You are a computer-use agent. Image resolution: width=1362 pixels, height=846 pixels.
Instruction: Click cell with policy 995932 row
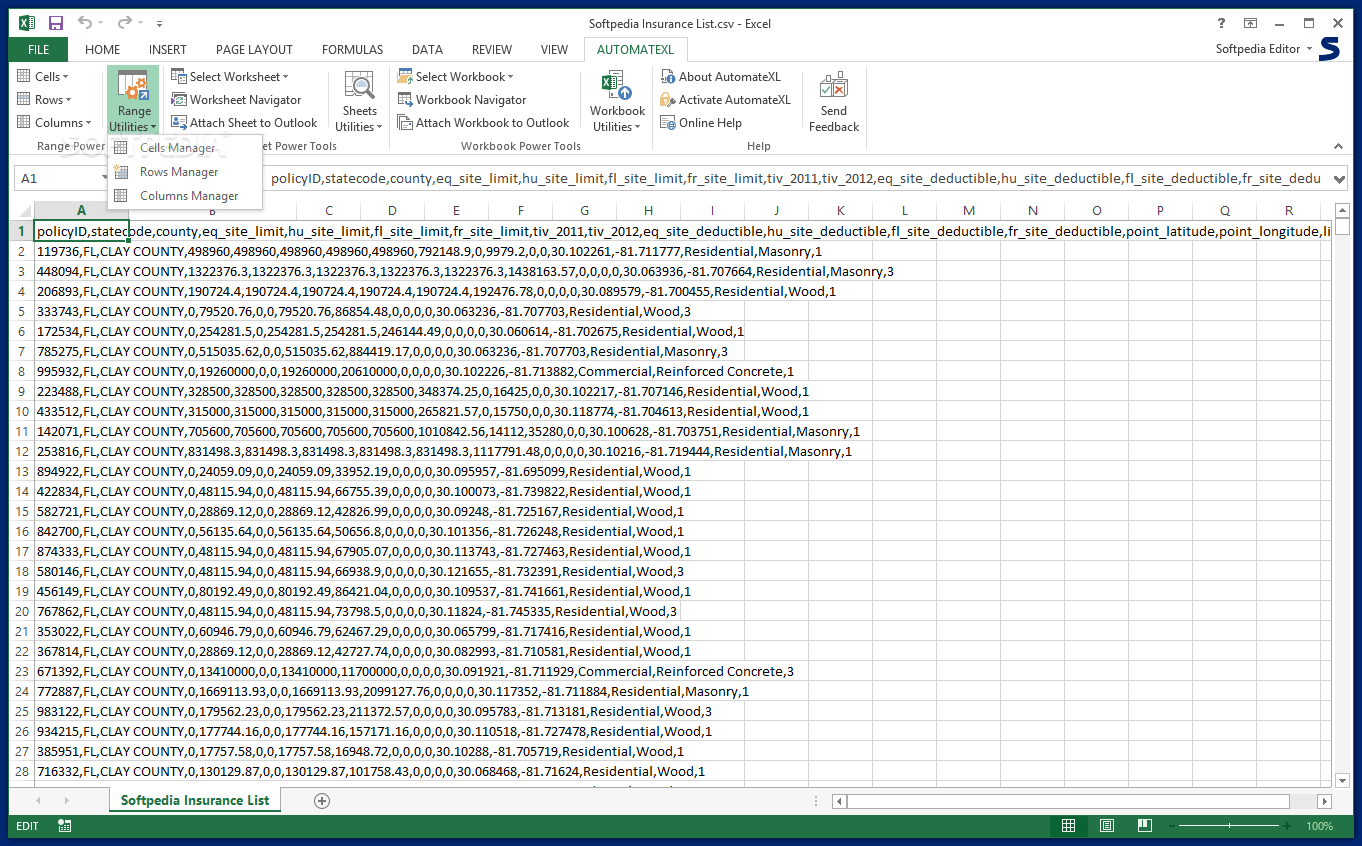pos(415,371)
